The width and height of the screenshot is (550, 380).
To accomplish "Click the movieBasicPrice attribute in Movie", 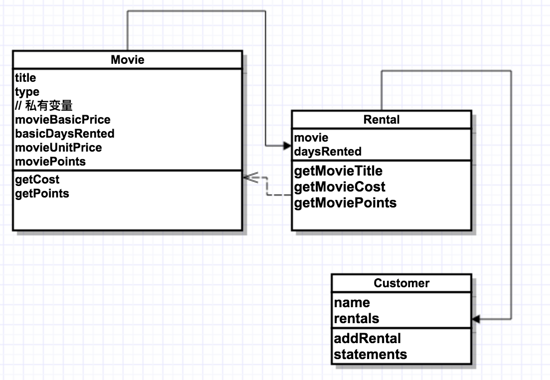I will point(63,120).
